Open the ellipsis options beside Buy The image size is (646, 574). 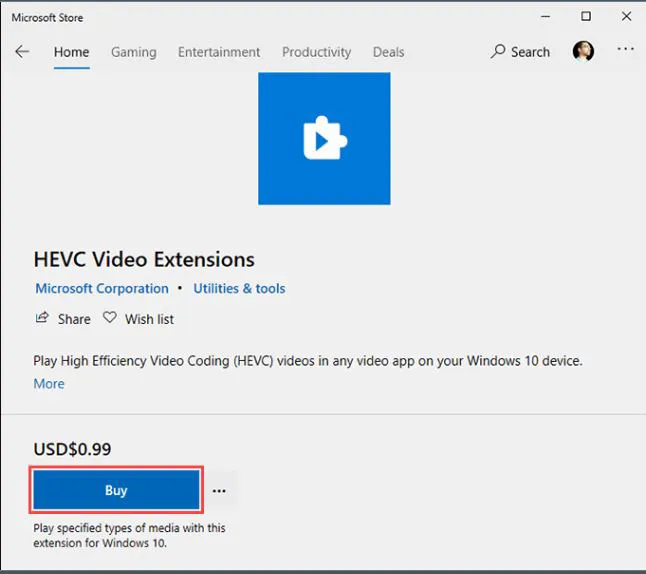click(x=220, y=491)
